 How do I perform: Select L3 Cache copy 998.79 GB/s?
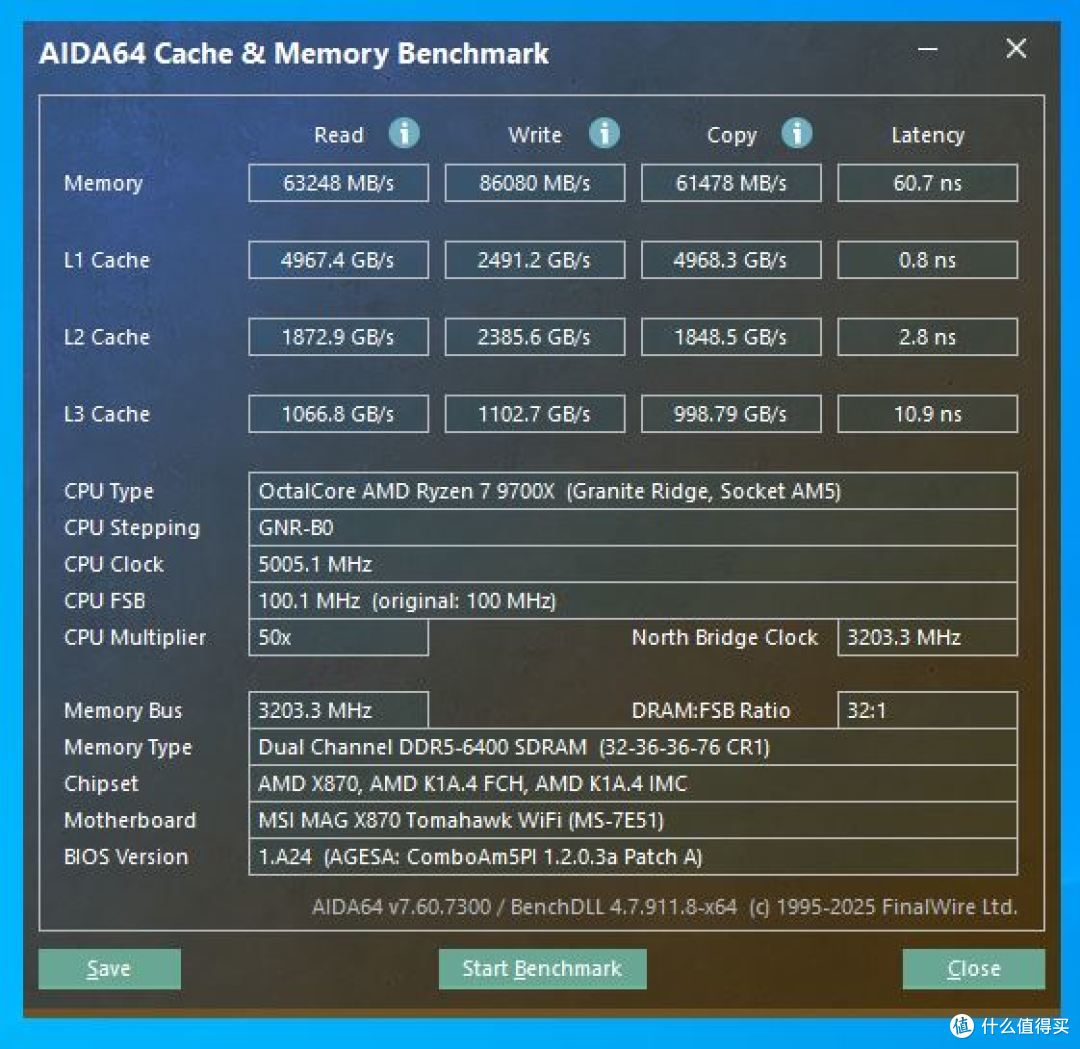[731, 414]
